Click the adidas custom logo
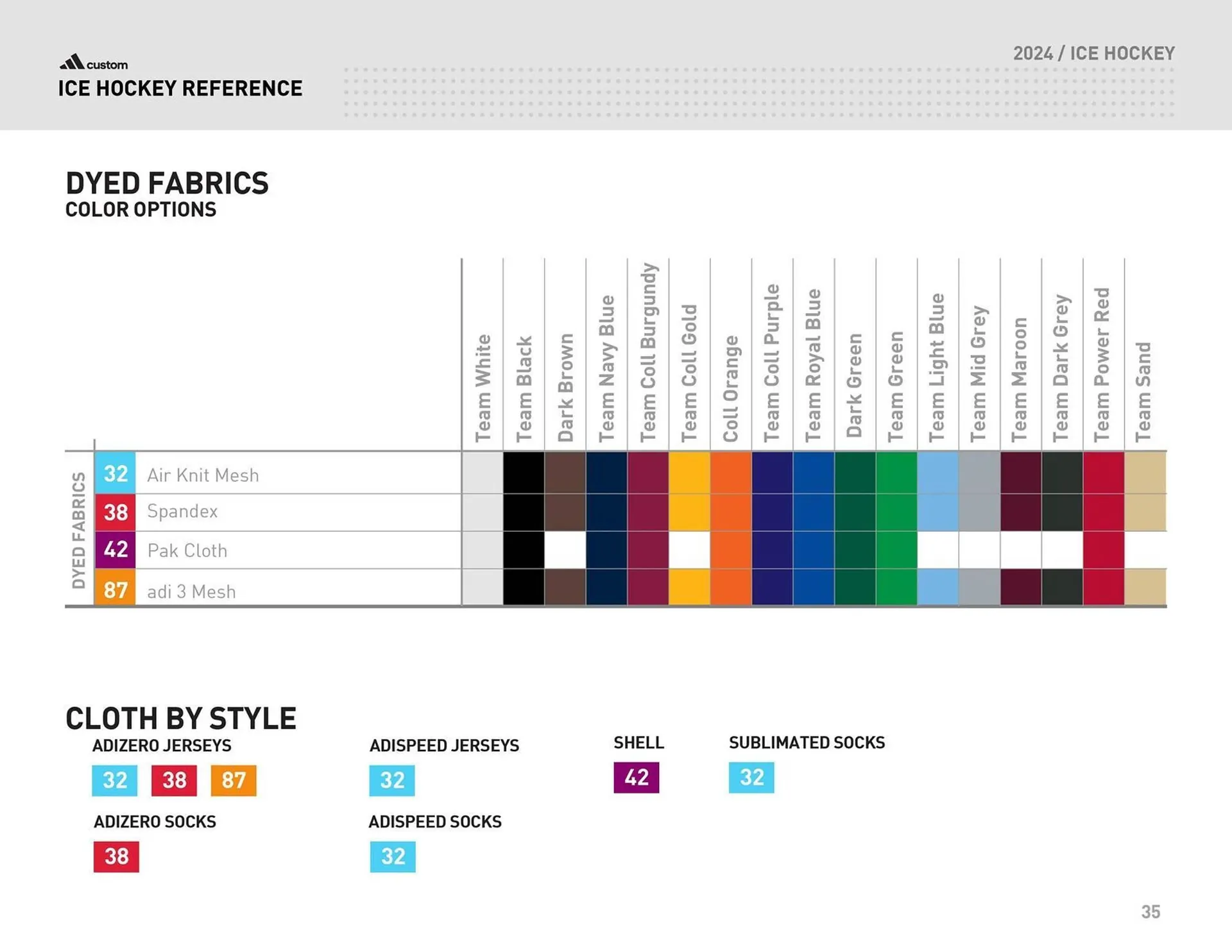Viewport: 1232px width, 952px height. [x=92, y=62]
